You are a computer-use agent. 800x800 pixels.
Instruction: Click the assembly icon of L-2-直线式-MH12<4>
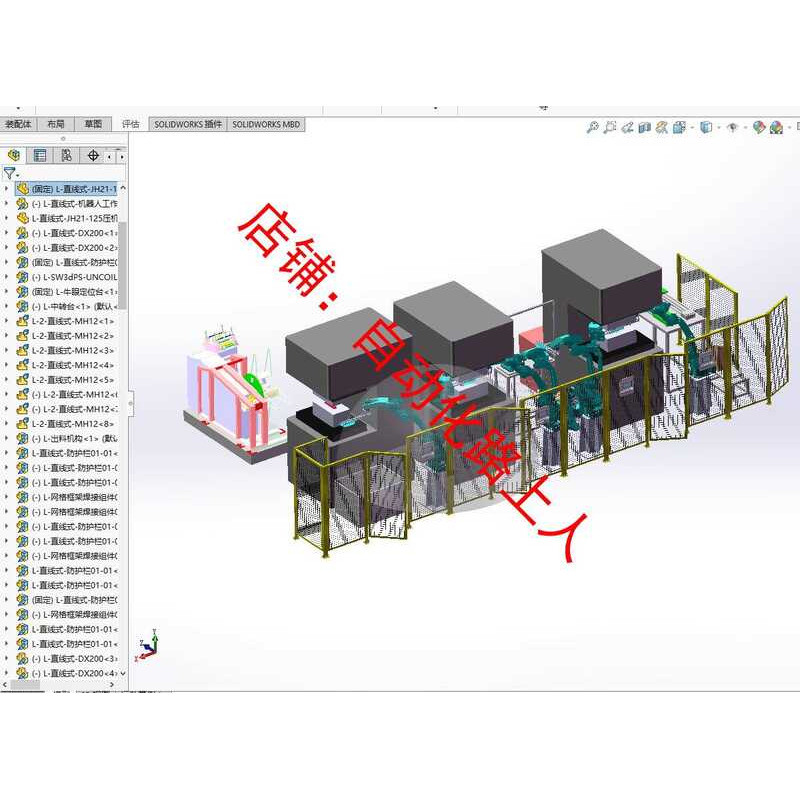[22, 365]
